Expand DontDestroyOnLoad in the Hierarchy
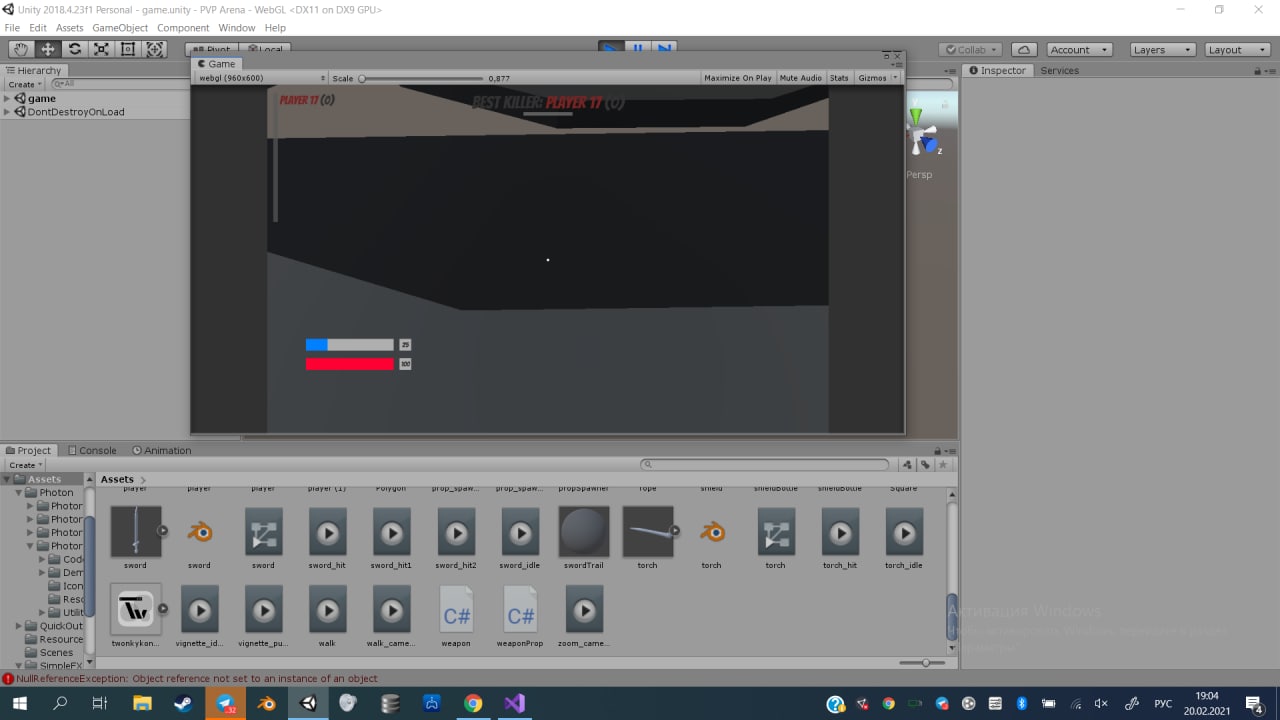The width and height of the screenshot is (1280, 720). tap(7, 112)
